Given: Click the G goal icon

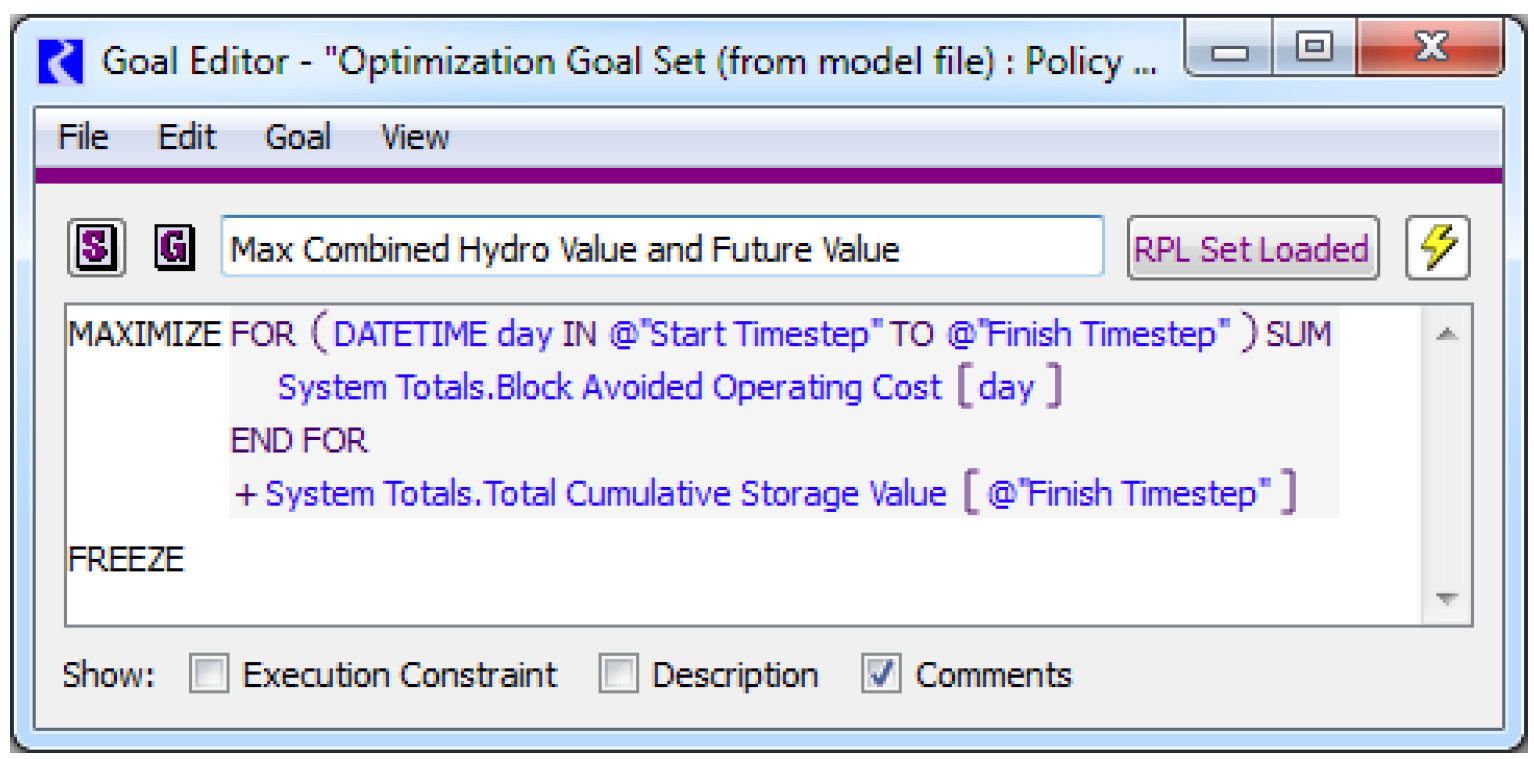Looking at the screenshot, I should point(173,247).
